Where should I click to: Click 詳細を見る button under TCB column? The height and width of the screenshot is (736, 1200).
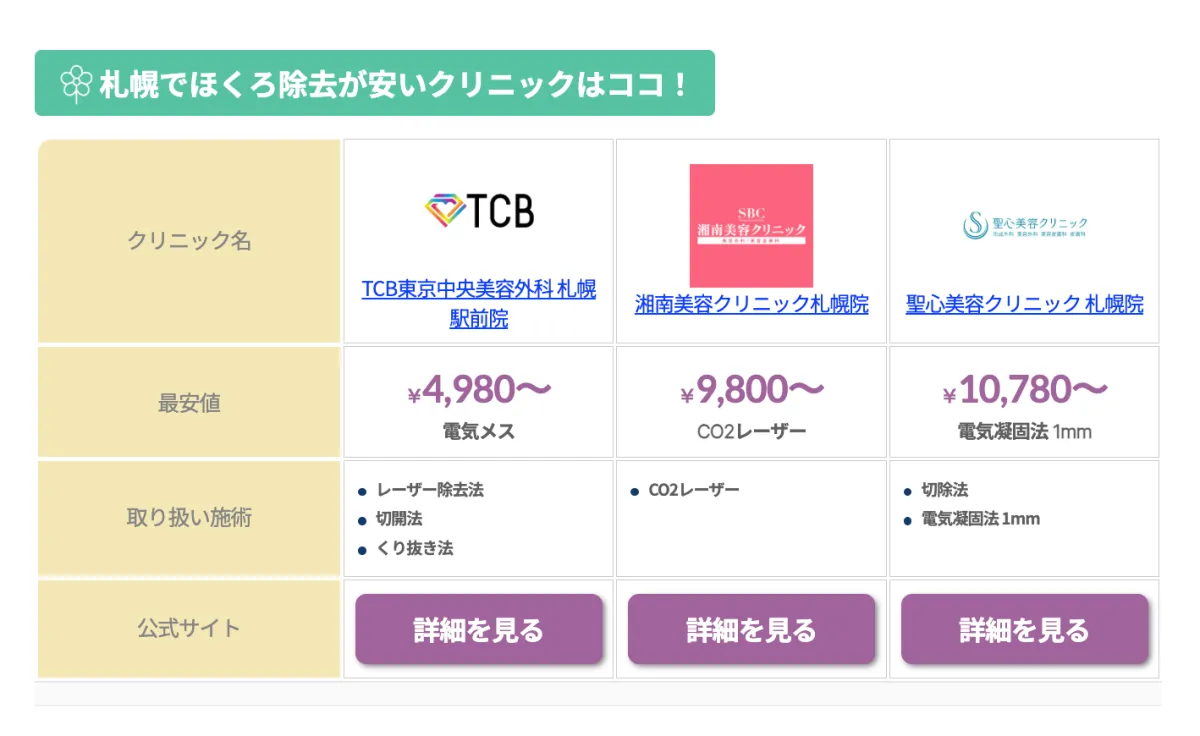[479, 629]
